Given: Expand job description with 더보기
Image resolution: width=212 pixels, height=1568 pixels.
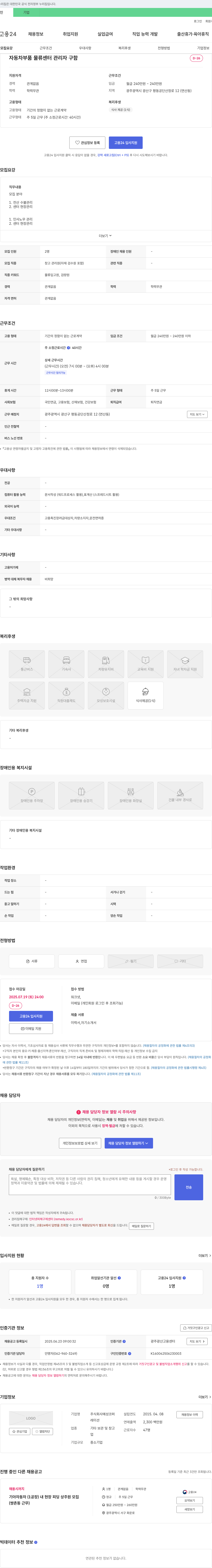Looking at the screenshot, I should pyautogui.click(x=106, y=236).
